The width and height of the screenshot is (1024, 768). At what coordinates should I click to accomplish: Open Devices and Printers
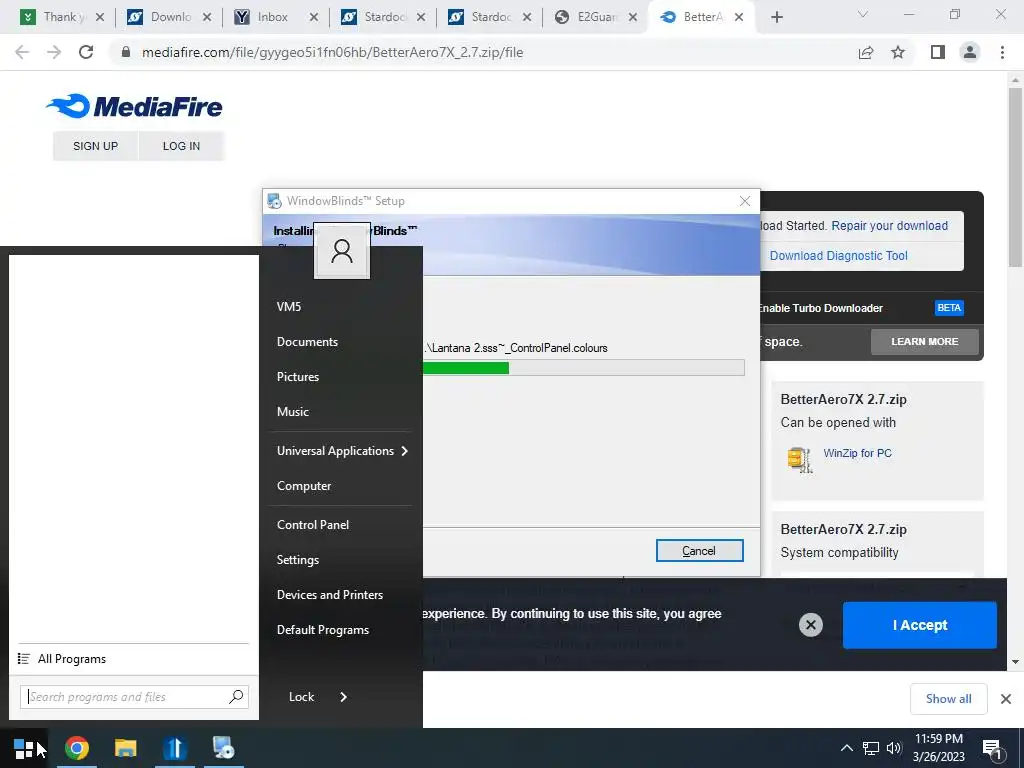click(x=330, y=595)
